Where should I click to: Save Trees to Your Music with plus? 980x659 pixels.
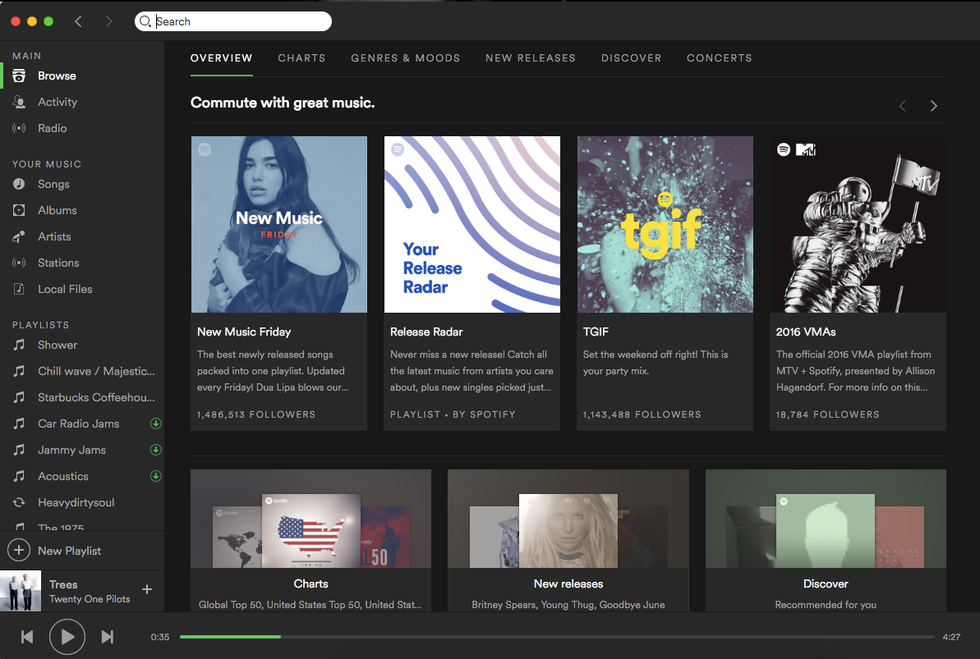click(147, 590)
